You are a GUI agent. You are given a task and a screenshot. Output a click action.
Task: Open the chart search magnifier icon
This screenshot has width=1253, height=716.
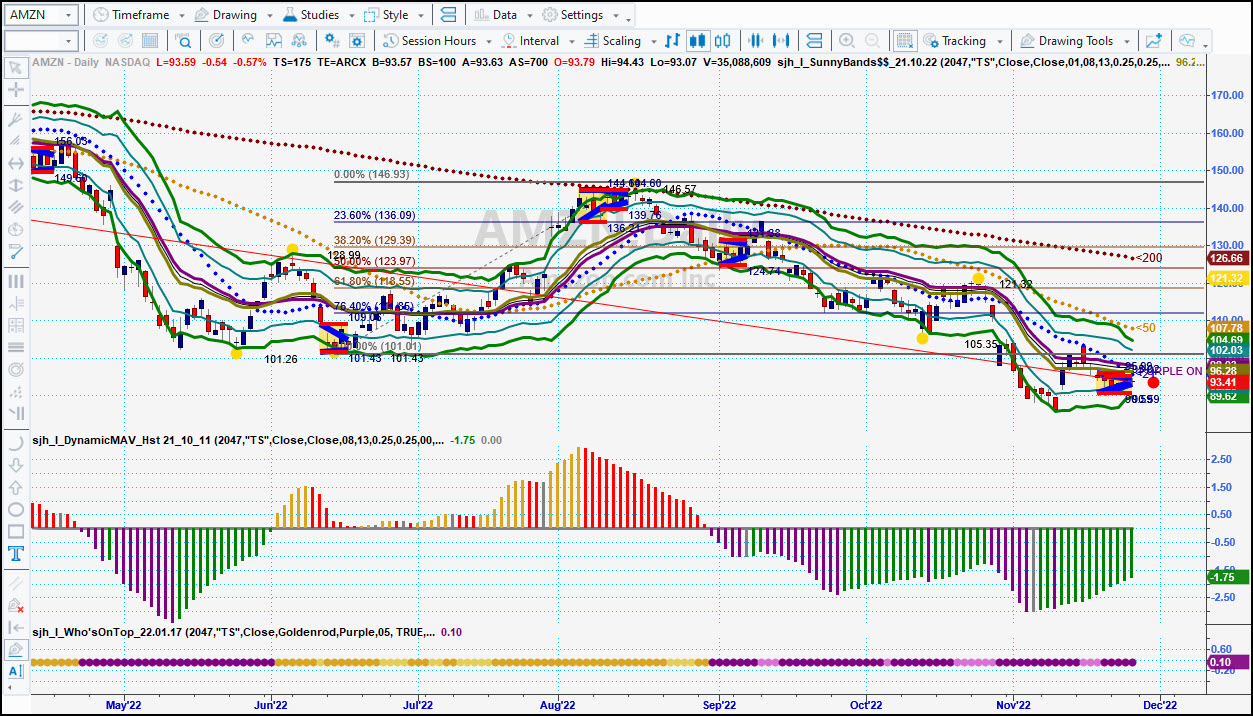(x=185, y=41)
